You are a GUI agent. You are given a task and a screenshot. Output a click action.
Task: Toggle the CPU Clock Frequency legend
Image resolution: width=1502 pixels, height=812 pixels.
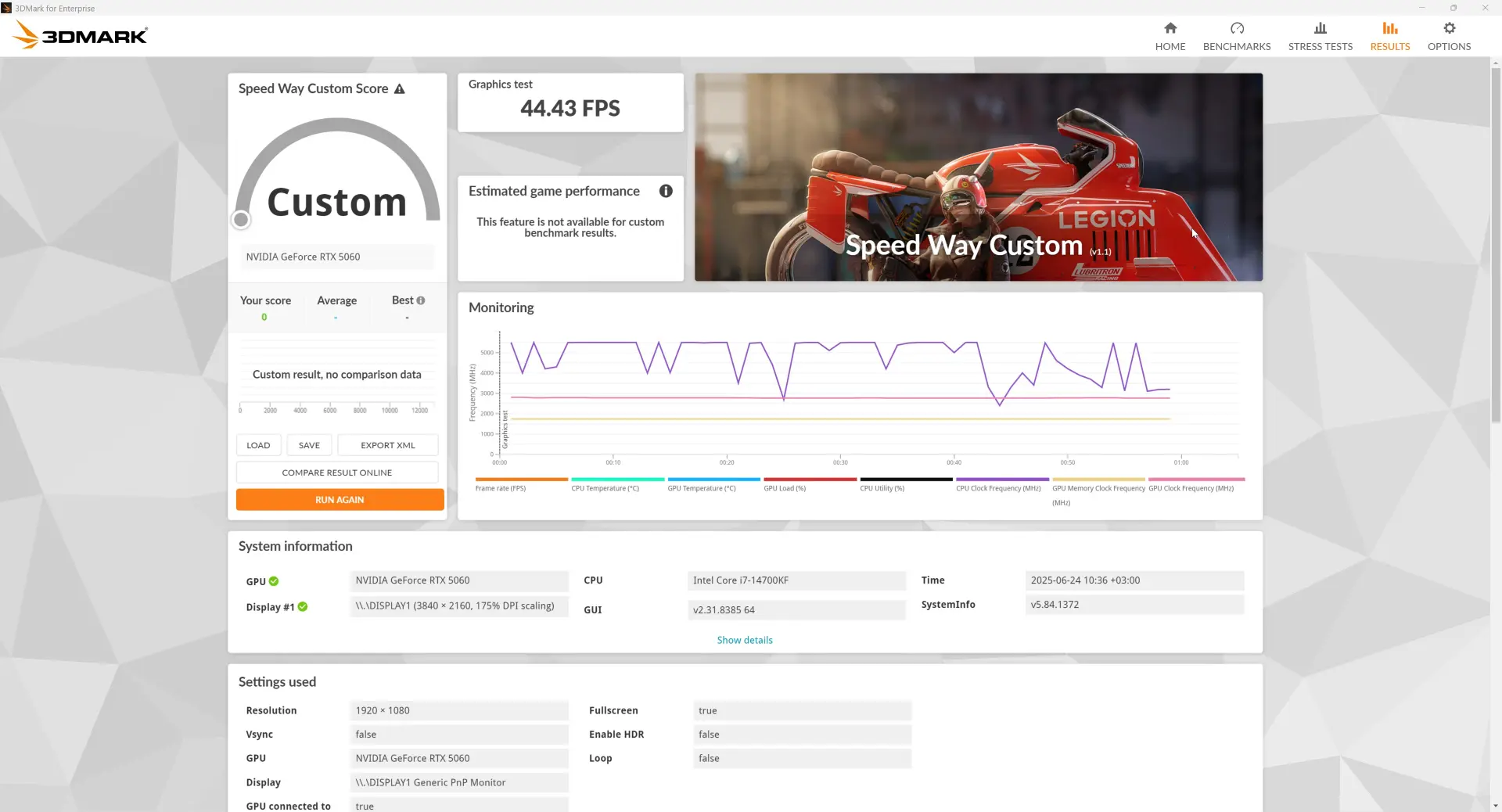point(1002,484)
